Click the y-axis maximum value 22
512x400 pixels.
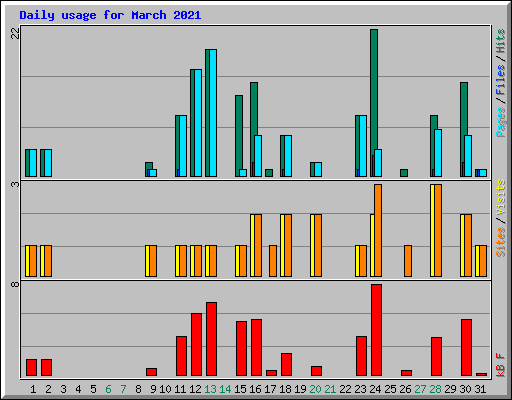pos(15,33)
